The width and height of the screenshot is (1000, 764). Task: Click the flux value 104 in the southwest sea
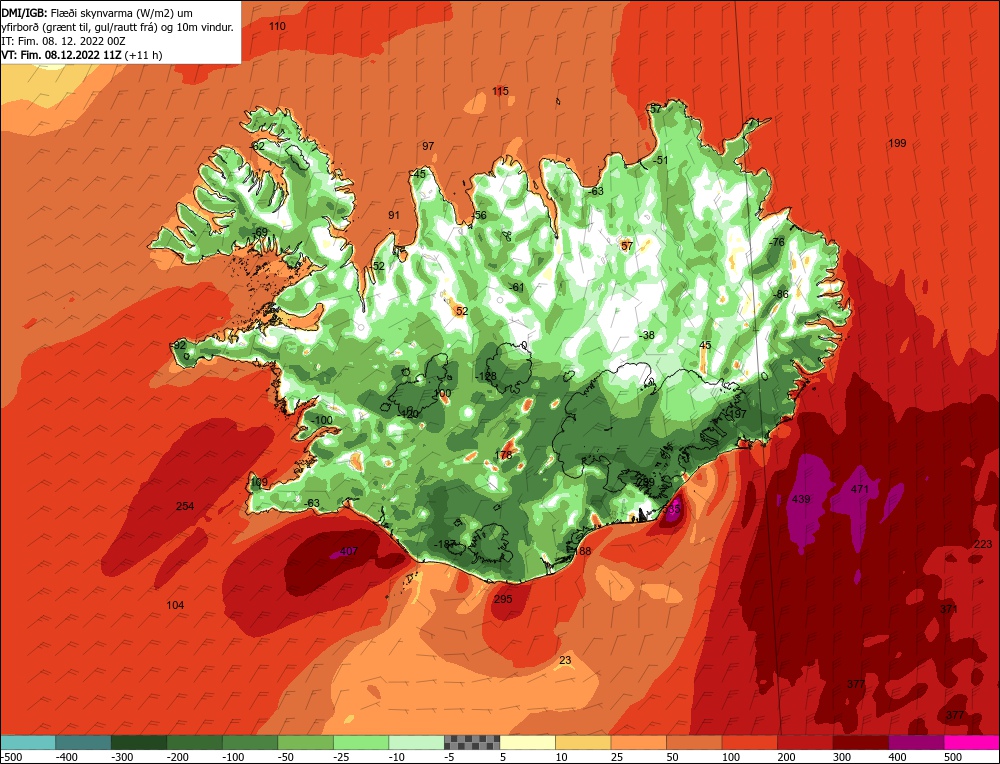[175, 605]
